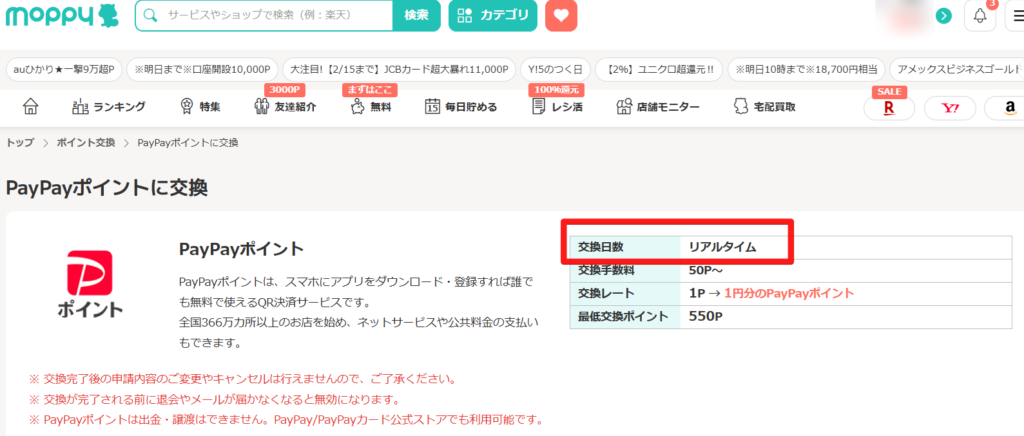1024x436 pixels.
Task: Open the 18,700円相当 promo chip
Action: click(x=807, y=69)
